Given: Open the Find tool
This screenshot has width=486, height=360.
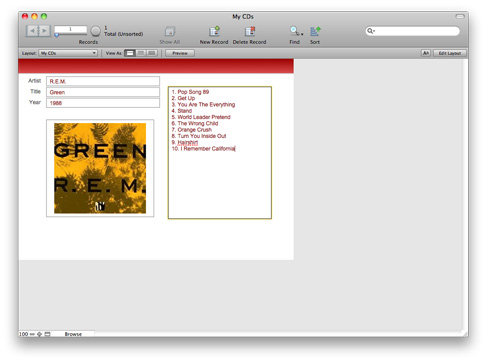Looking at the screenshot, I should (294, 31).
